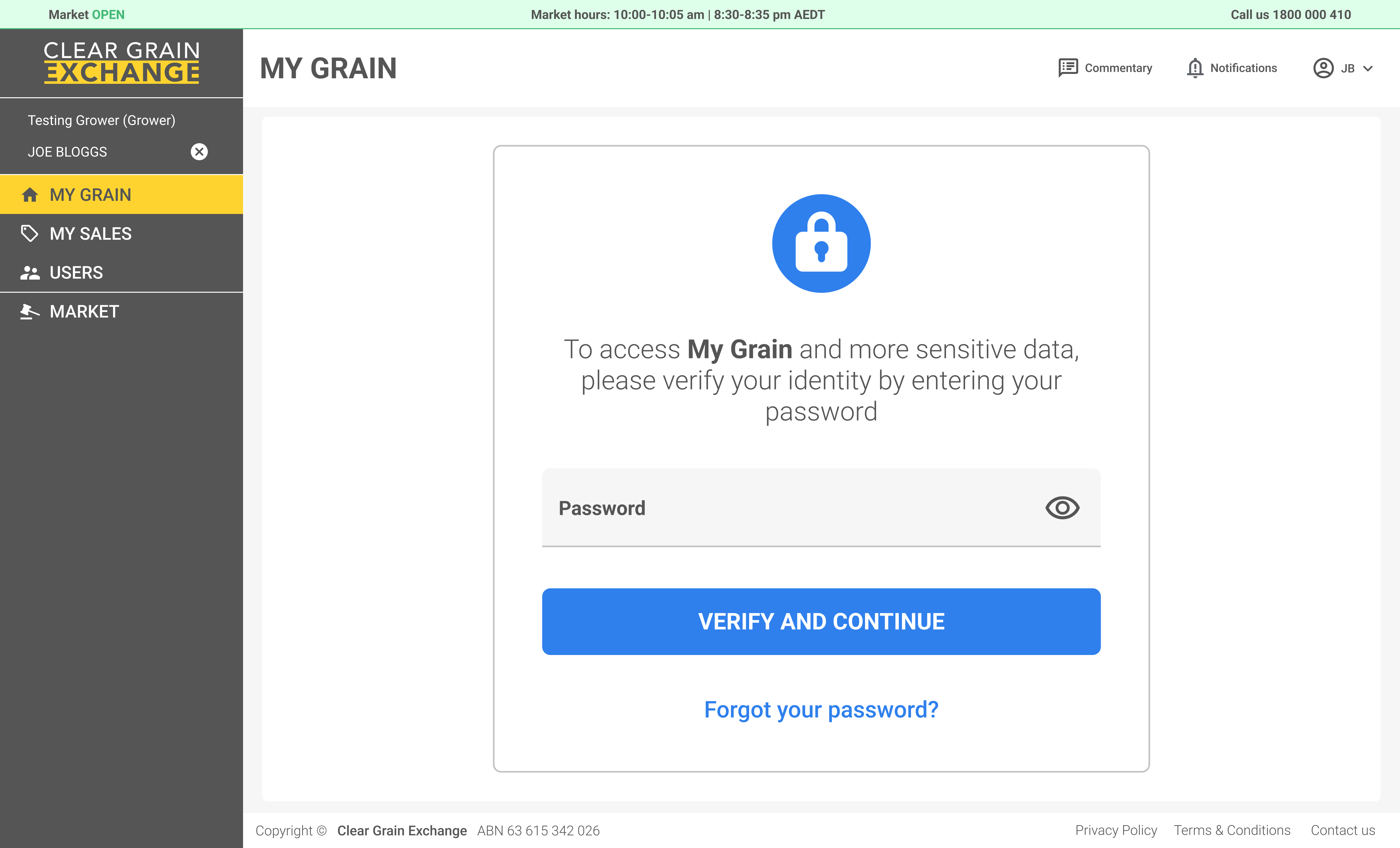The width and height of the screenshot is (1400, 848).
Task: Click the house icon beside My Grain
Action: click(x=30, y=195)
